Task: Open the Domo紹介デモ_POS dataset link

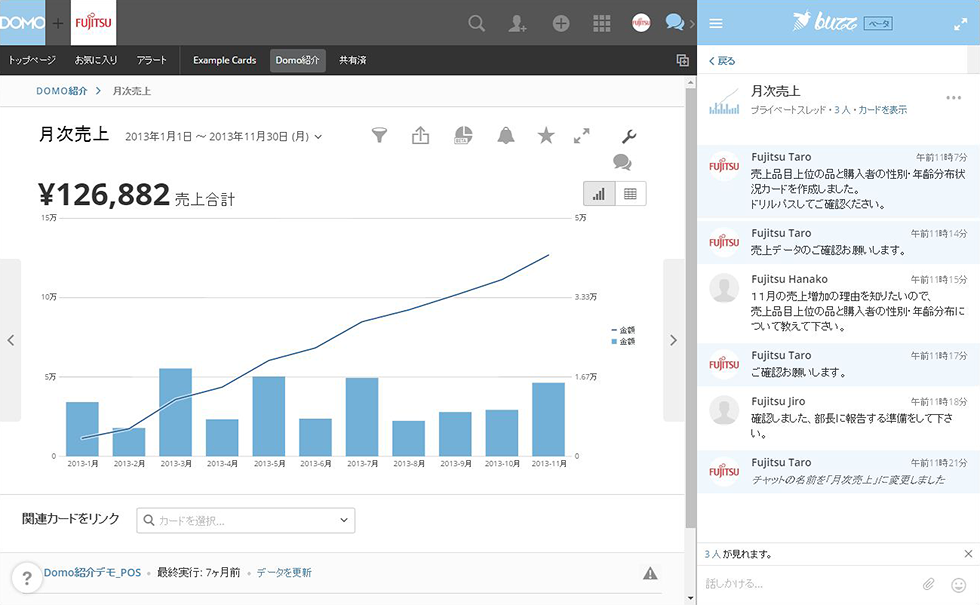Action: 92,572
